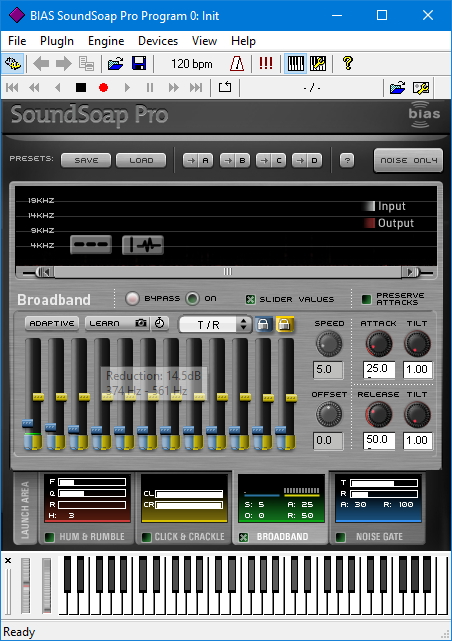
Task: Click the Noise Only button
Action: point(408,161)
